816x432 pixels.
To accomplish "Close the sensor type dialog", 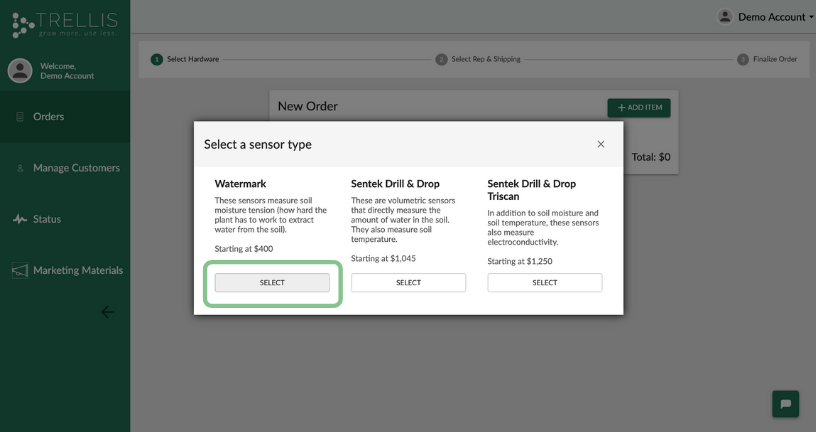I will click(601, 144).
